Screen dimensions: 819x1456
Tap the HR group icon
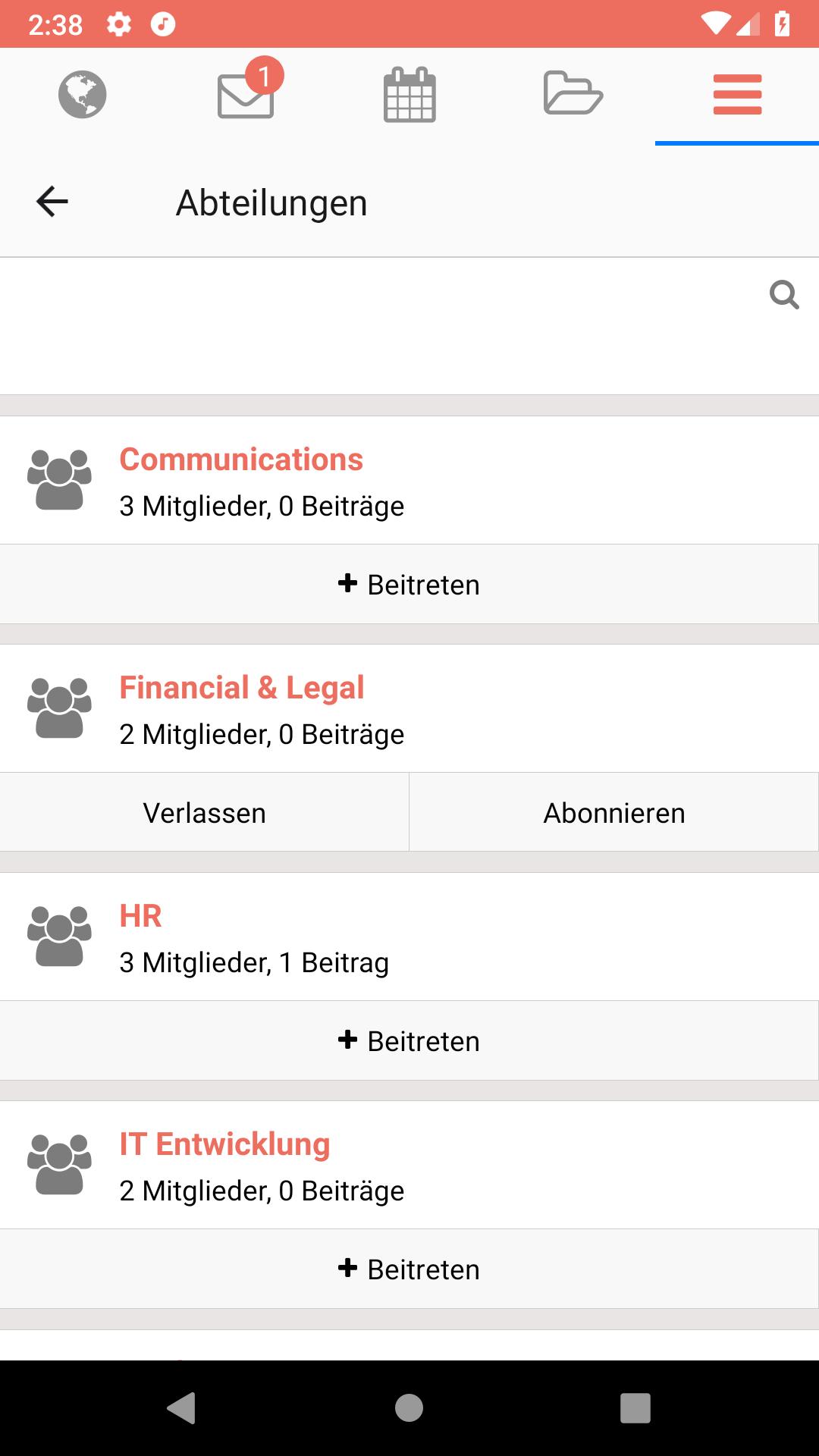(x=59, y=937)
